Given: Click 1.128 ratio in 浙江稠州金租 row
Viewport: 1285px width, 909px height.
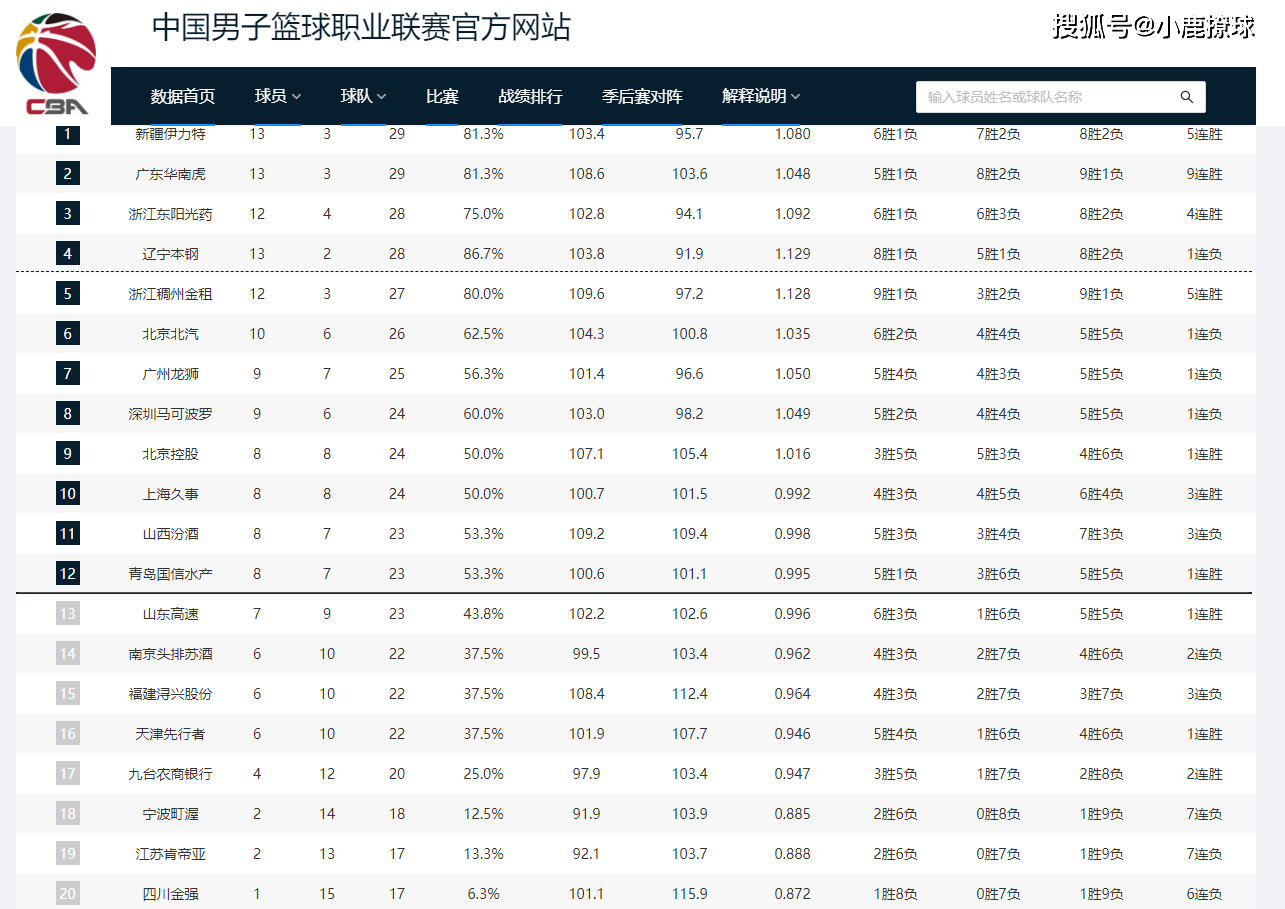Looking at the screenshot, I should click(x=793, y=294).
